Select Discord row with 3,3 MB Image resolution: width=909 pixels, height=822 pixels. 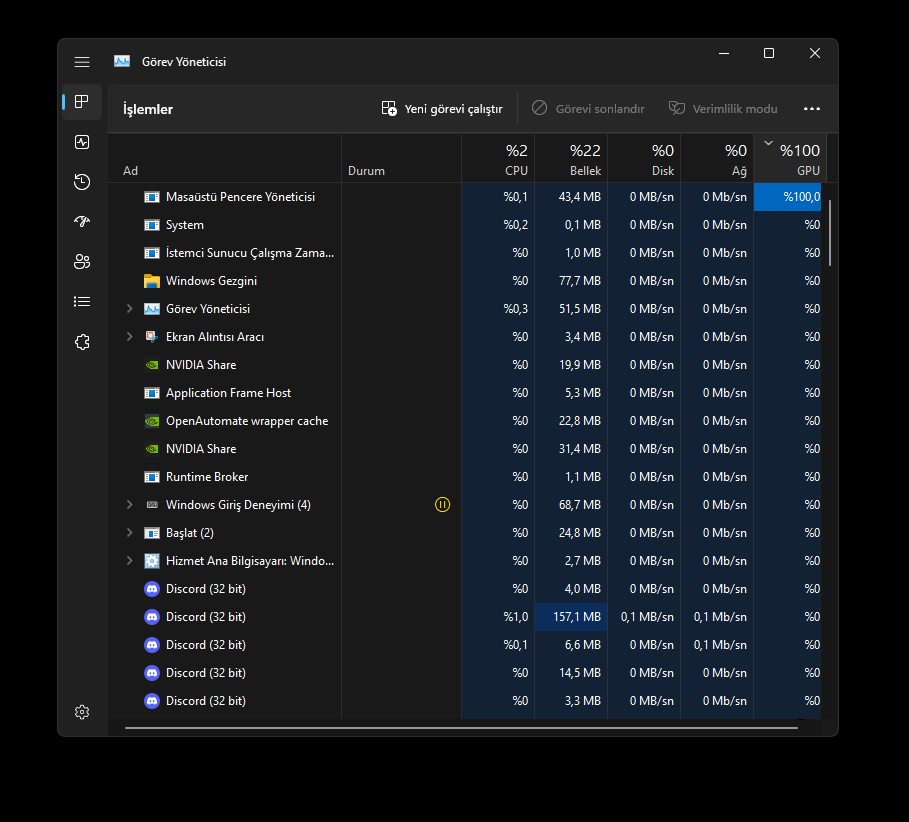coord(464,701)
